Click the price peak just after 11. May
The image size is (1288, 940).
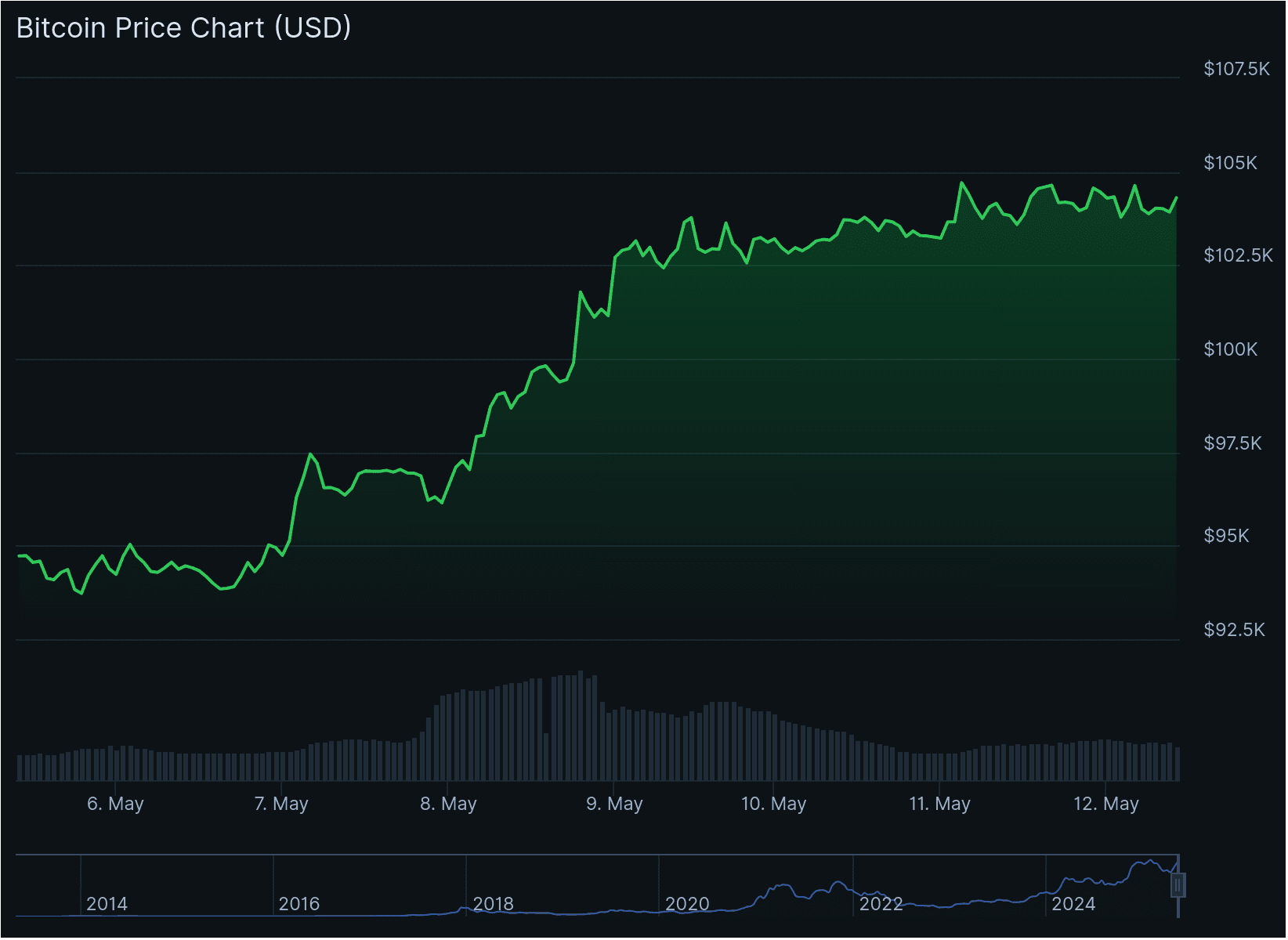(961, 183)
